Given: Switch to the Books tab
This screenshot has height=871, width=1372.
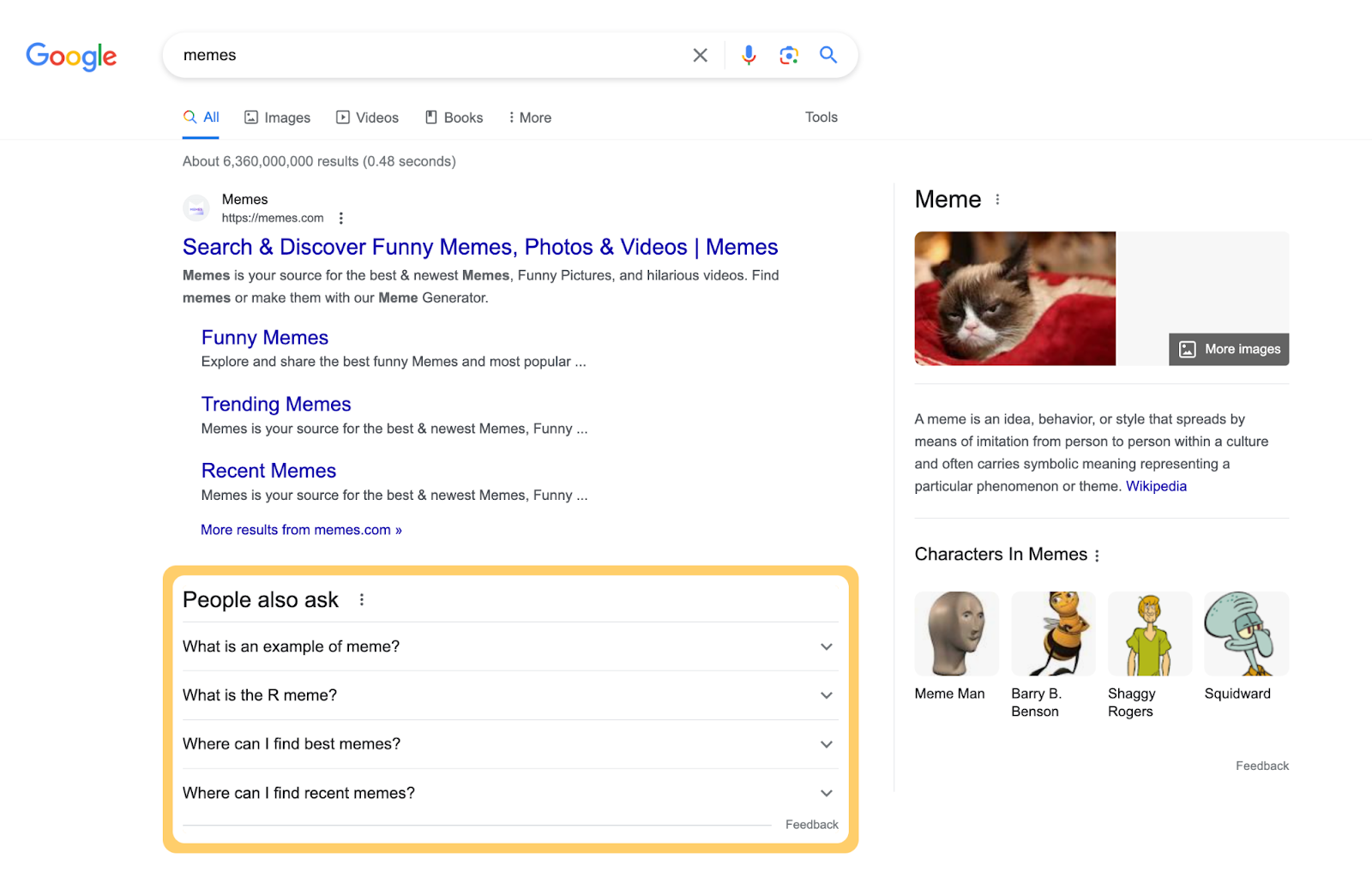Looking at the screenshot, I should coord(454,117).
